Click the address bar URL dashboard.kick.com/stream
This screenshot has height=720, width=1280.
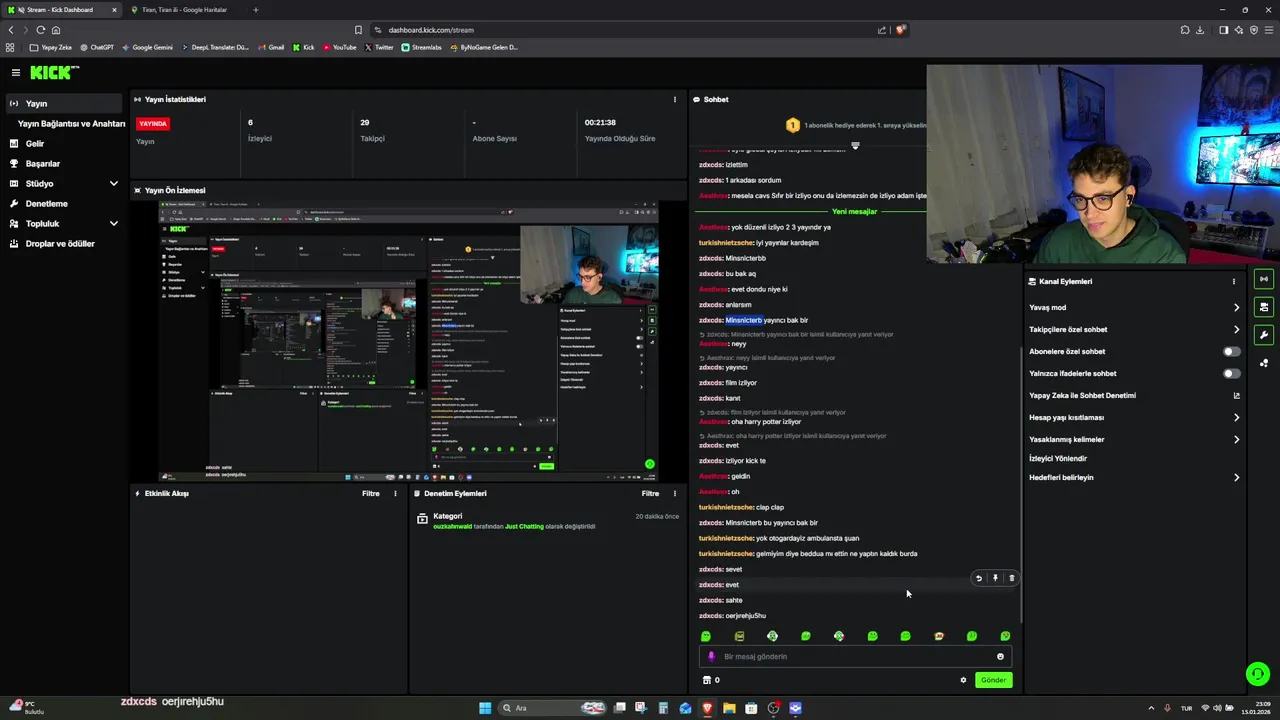[x=431, y=30]
